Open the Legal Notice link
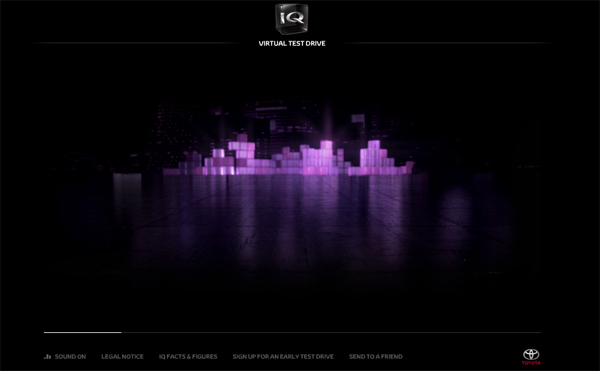 (x=122, y=356)
